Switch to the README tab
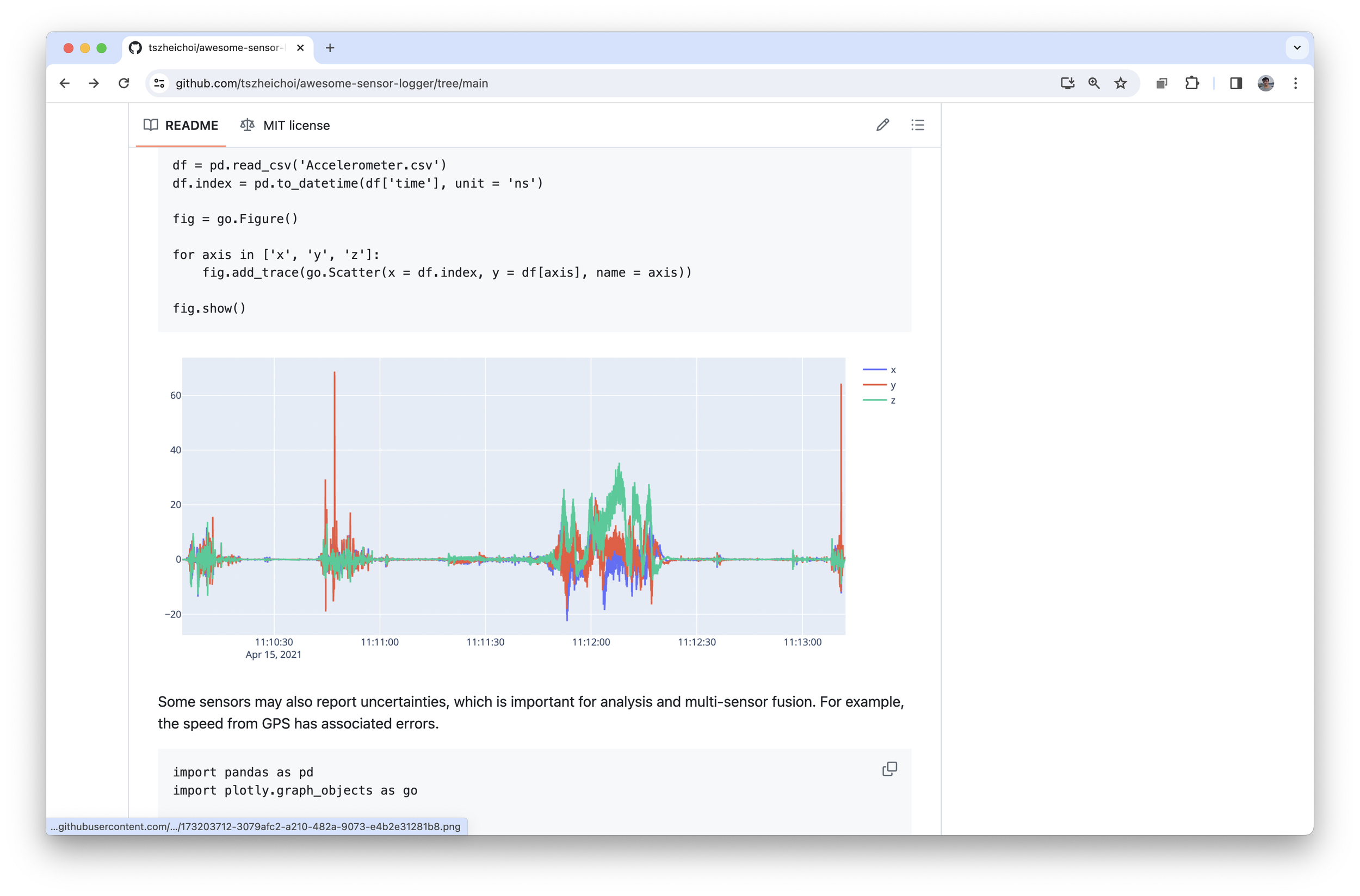This screenshot has height=896, width=1360. tap(181, 125)
